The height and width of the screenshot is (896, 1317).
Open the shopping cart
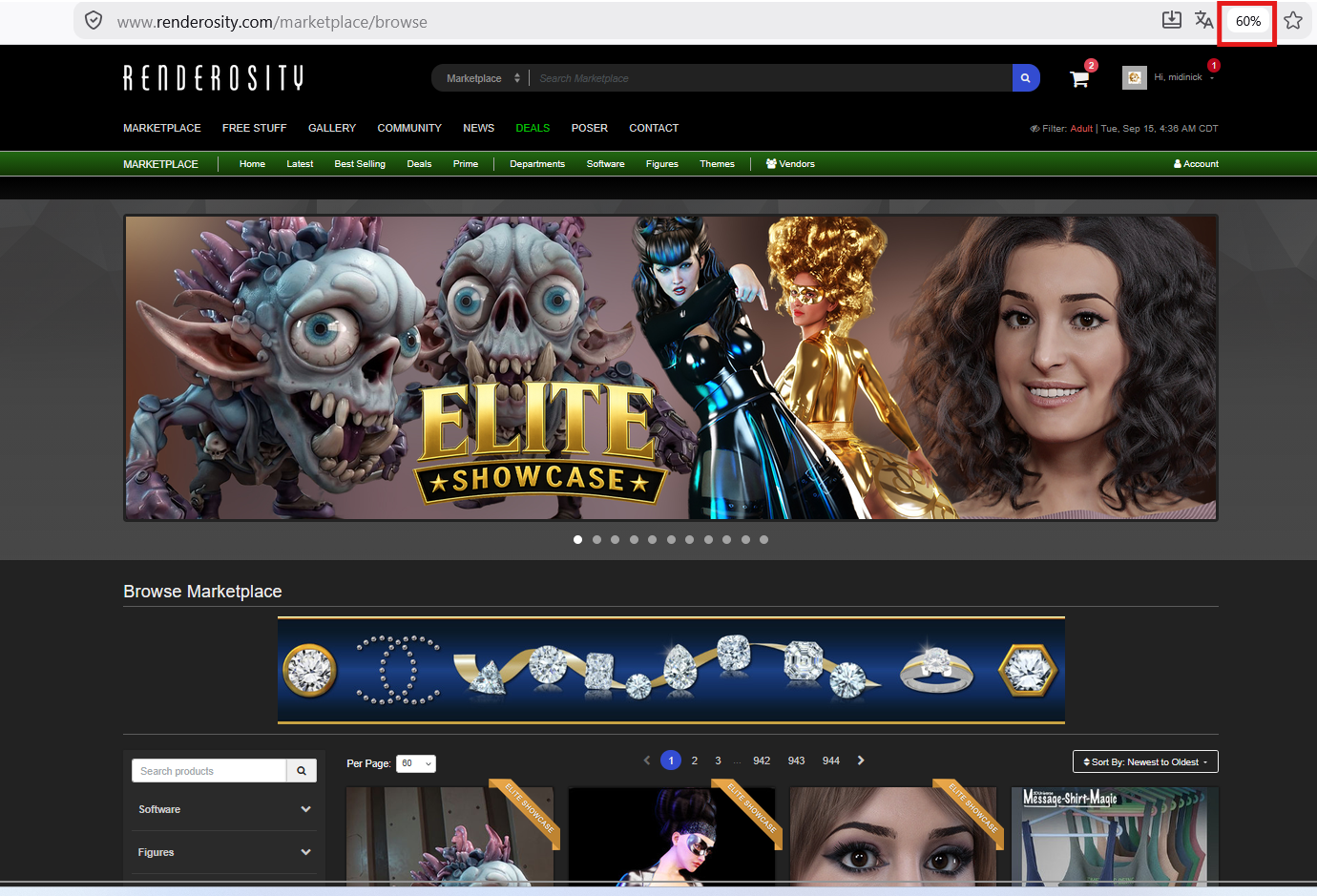click(x=1079, y=79)
